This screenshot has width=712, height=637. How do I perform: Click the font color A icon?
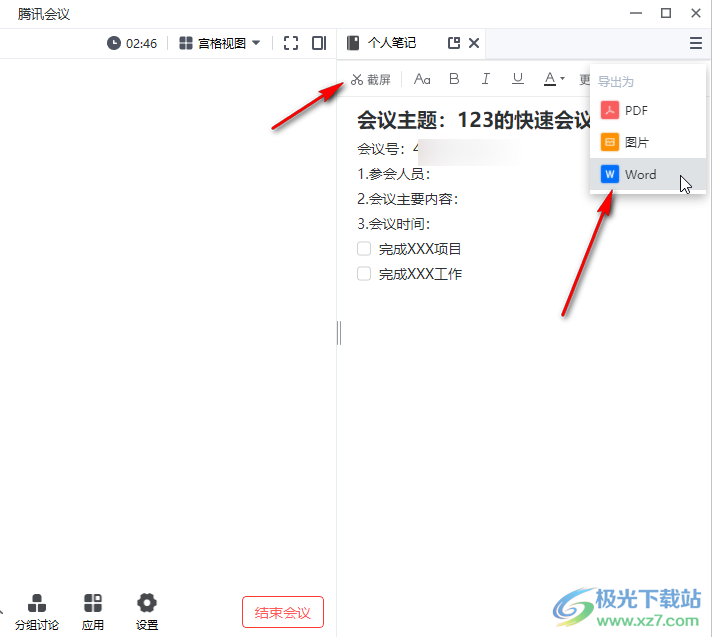550,79
